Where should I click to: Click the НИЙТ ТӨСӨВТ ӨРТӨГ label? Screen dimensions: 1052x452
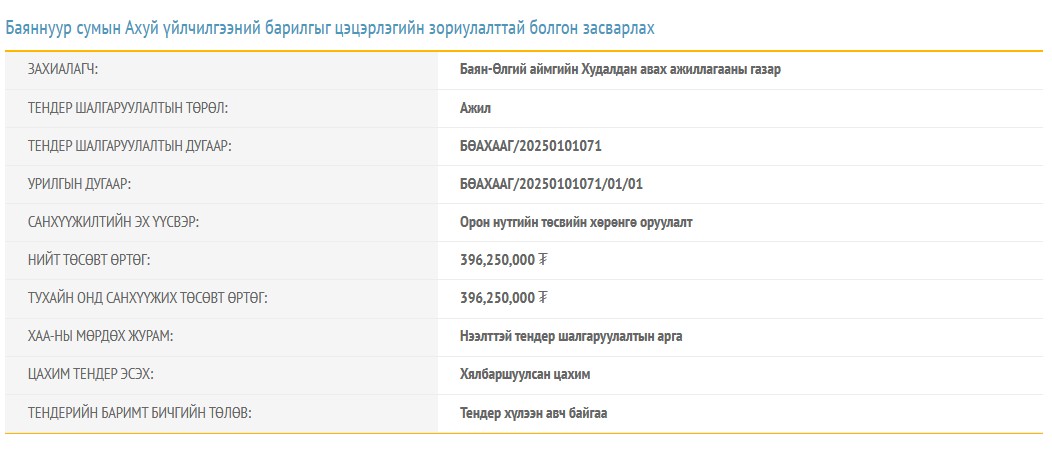[90, 260]
